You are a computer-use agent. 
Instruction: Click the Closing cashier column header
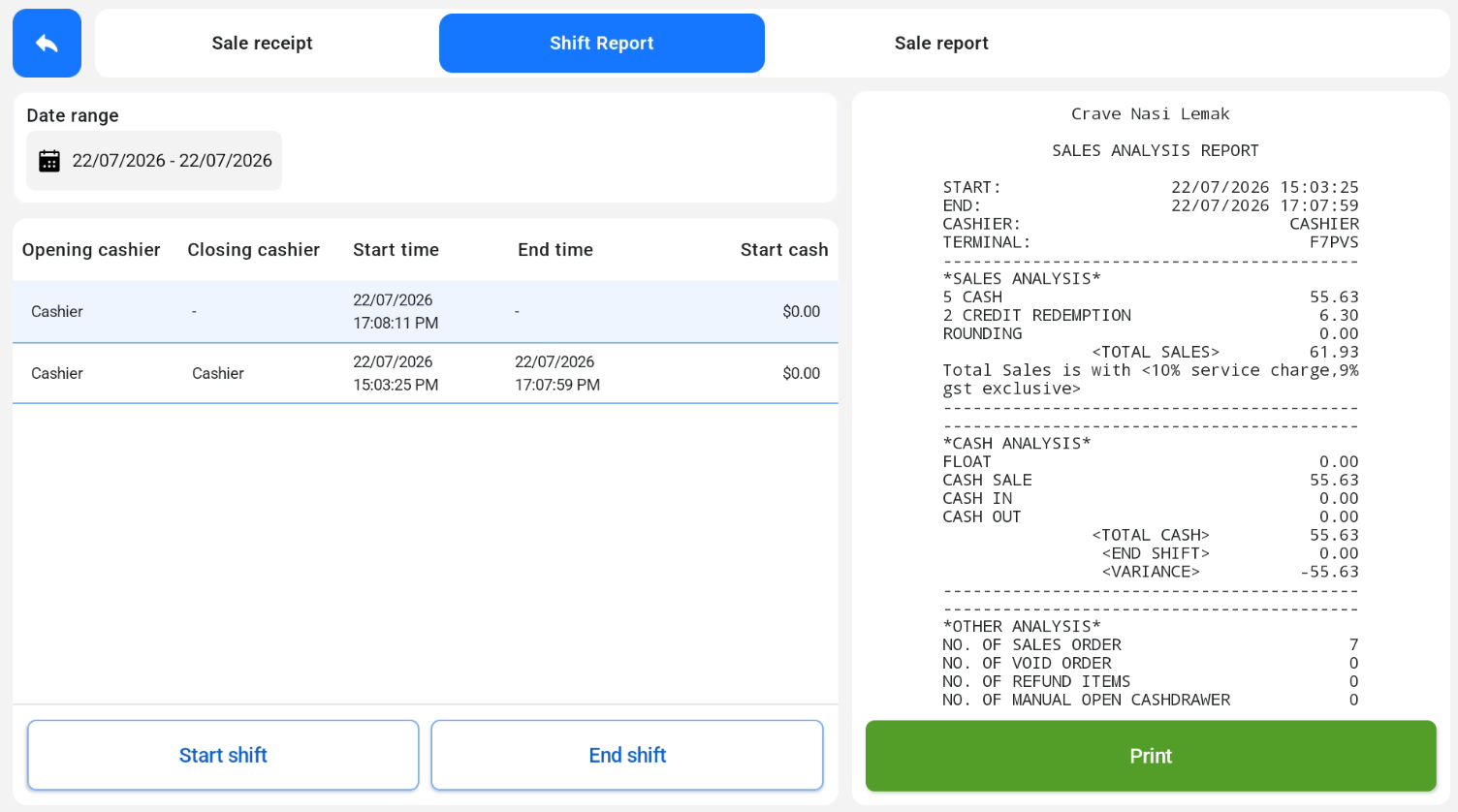[253, 250]
